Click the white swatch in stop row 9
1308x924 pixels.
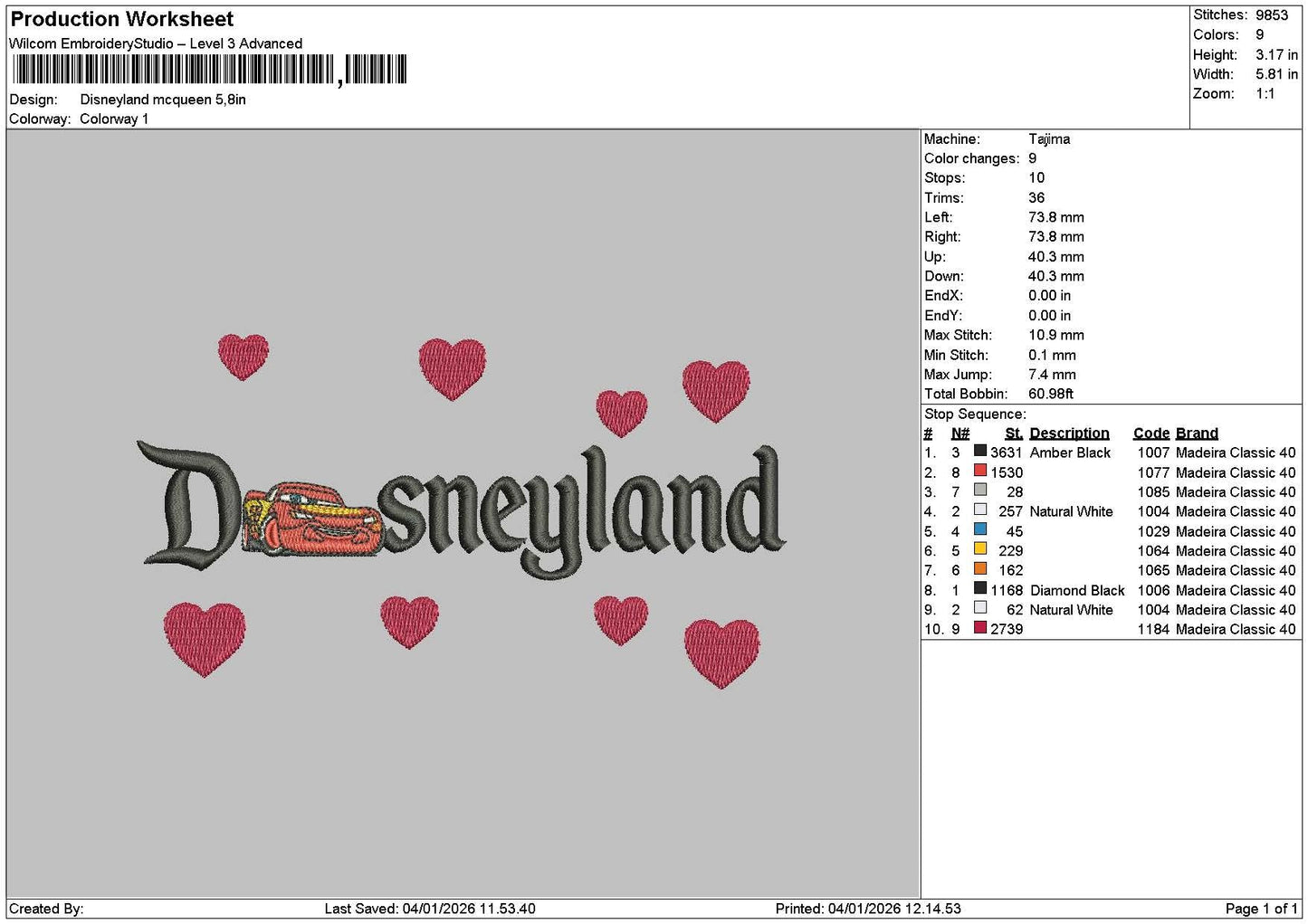980,608
